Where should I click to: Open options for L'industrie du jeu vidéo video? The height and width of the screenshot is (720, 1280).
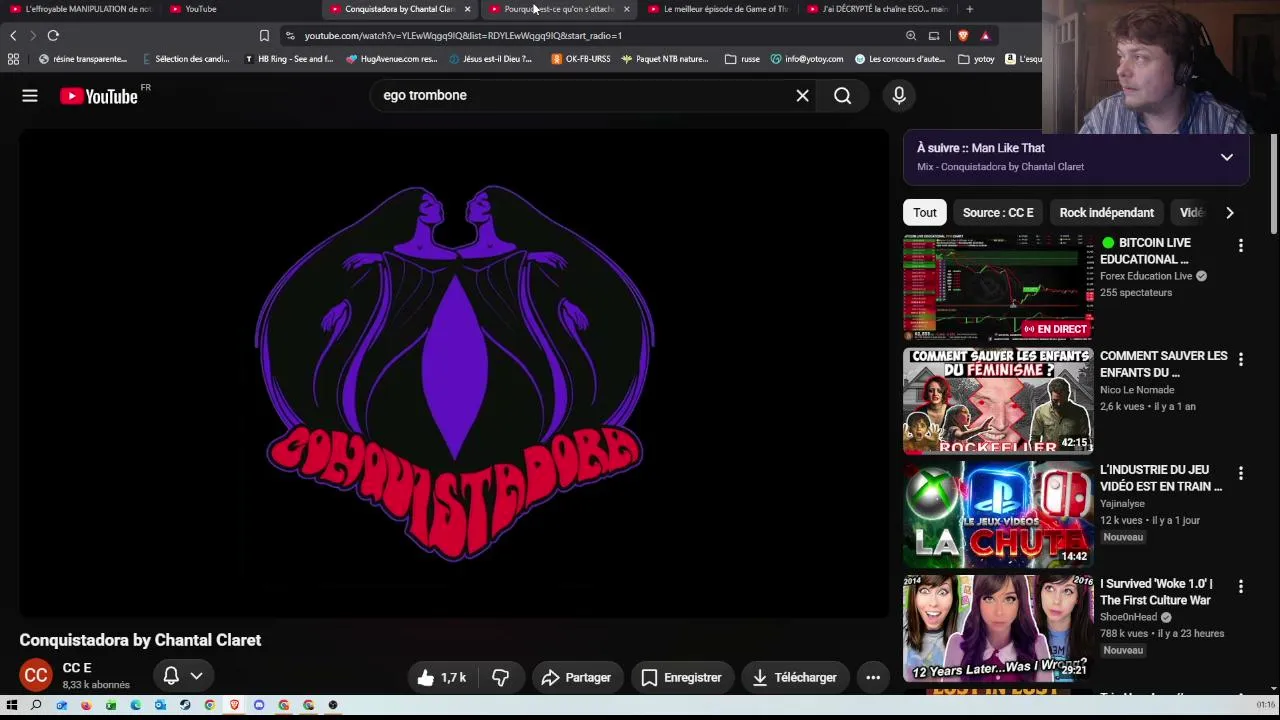(1241, 473)
